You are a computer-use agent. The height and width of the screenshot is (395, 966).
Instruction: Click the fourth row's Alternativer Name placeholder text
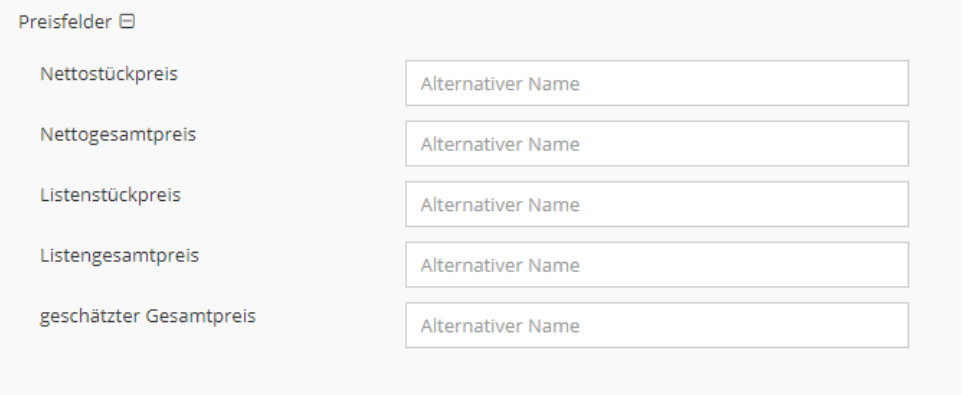click(x=500, y=265)
